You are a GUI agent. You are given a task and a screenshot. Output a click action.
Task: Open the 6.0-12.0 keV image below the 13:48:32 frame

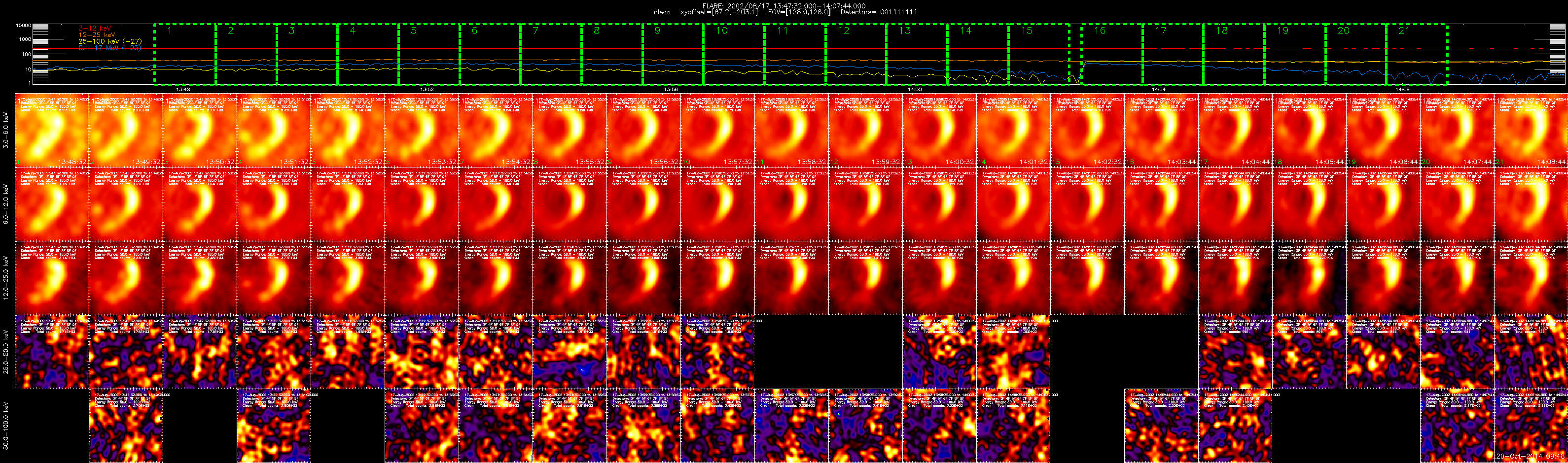[52, 204]
